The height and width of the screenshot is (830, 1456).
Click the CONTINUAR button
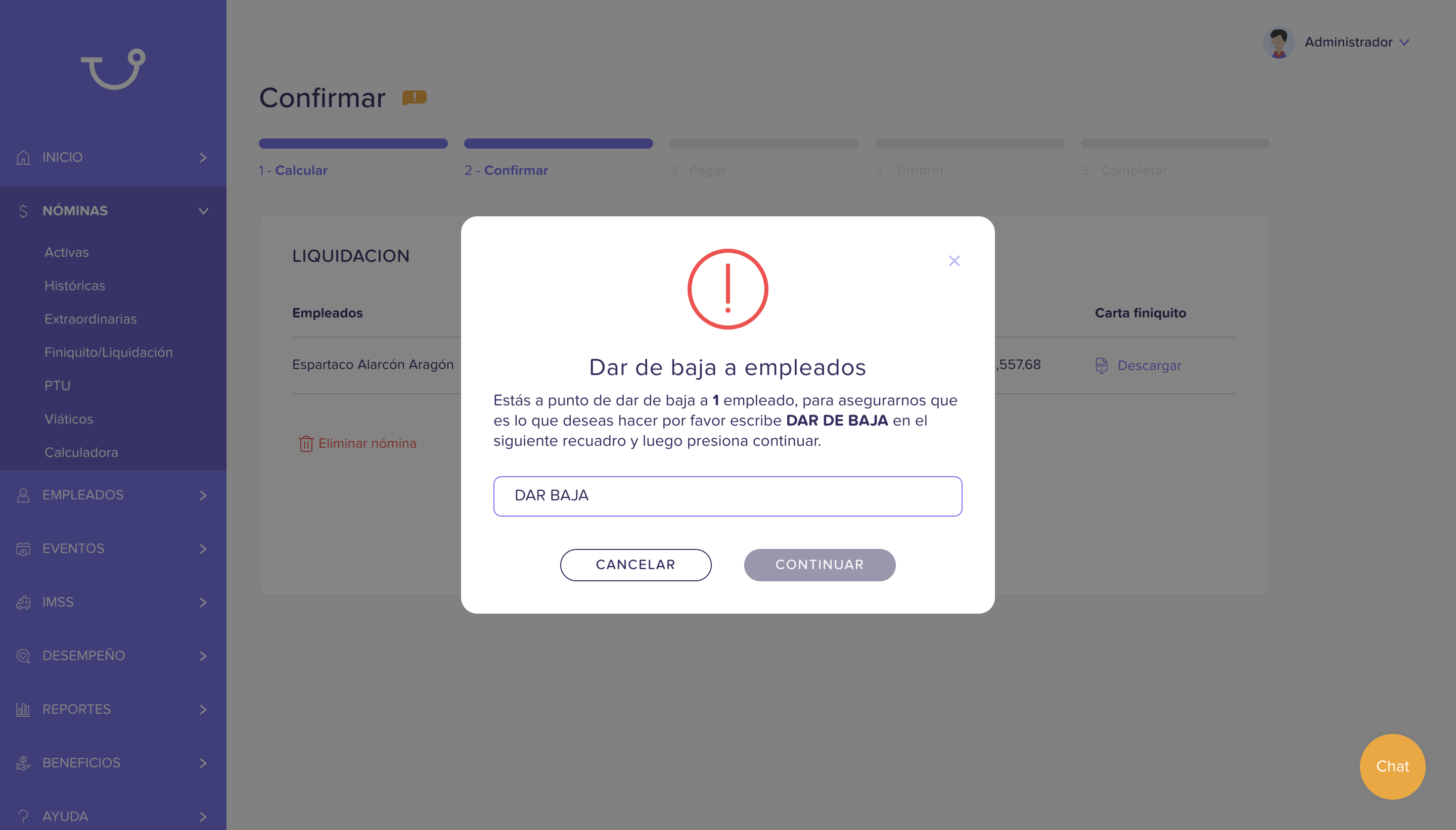pyautogui.click(x=820, y=565)
